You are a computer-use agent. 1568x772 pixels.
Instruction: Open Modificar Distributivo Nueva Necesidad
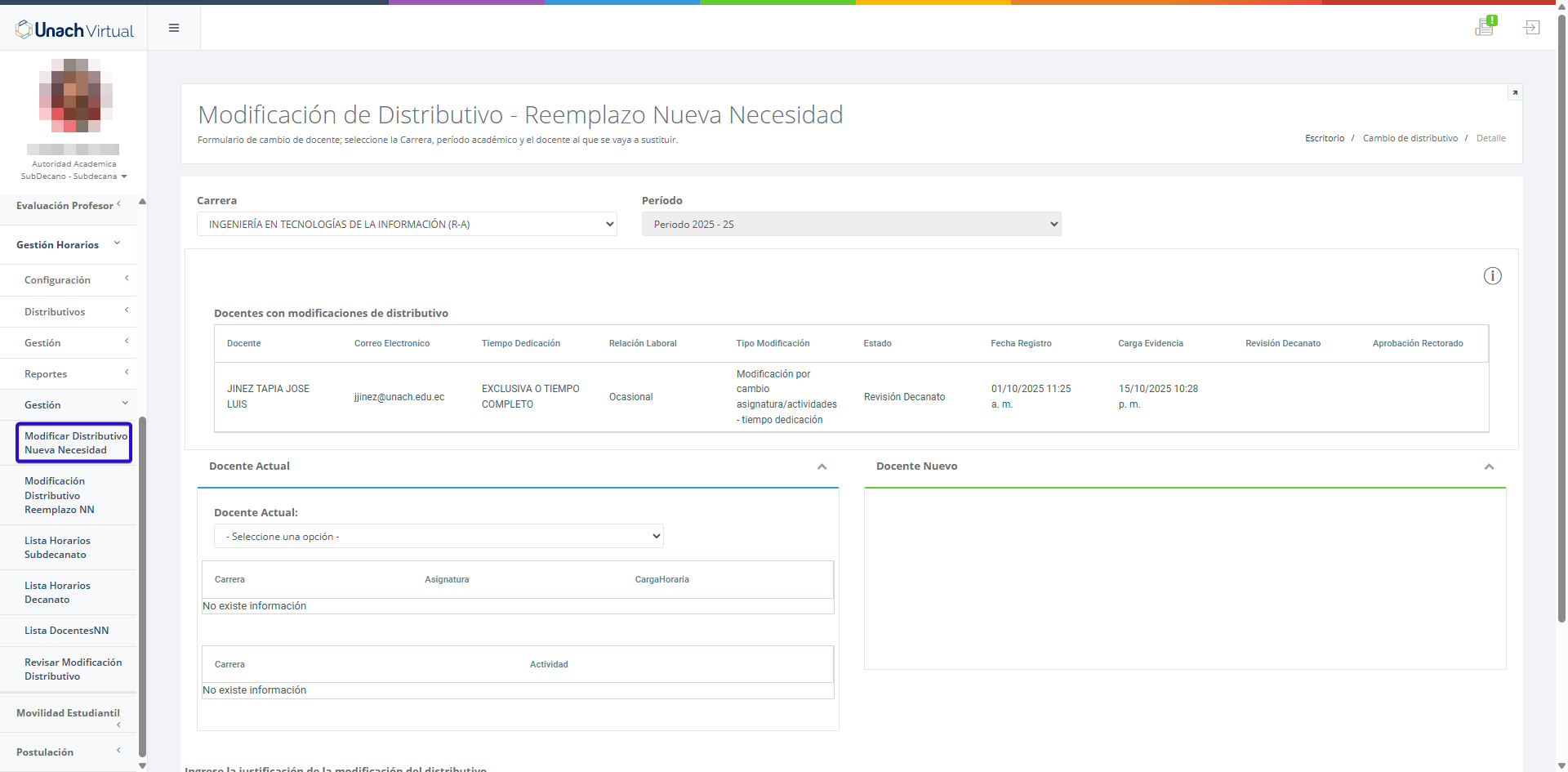tap(74, 443)
